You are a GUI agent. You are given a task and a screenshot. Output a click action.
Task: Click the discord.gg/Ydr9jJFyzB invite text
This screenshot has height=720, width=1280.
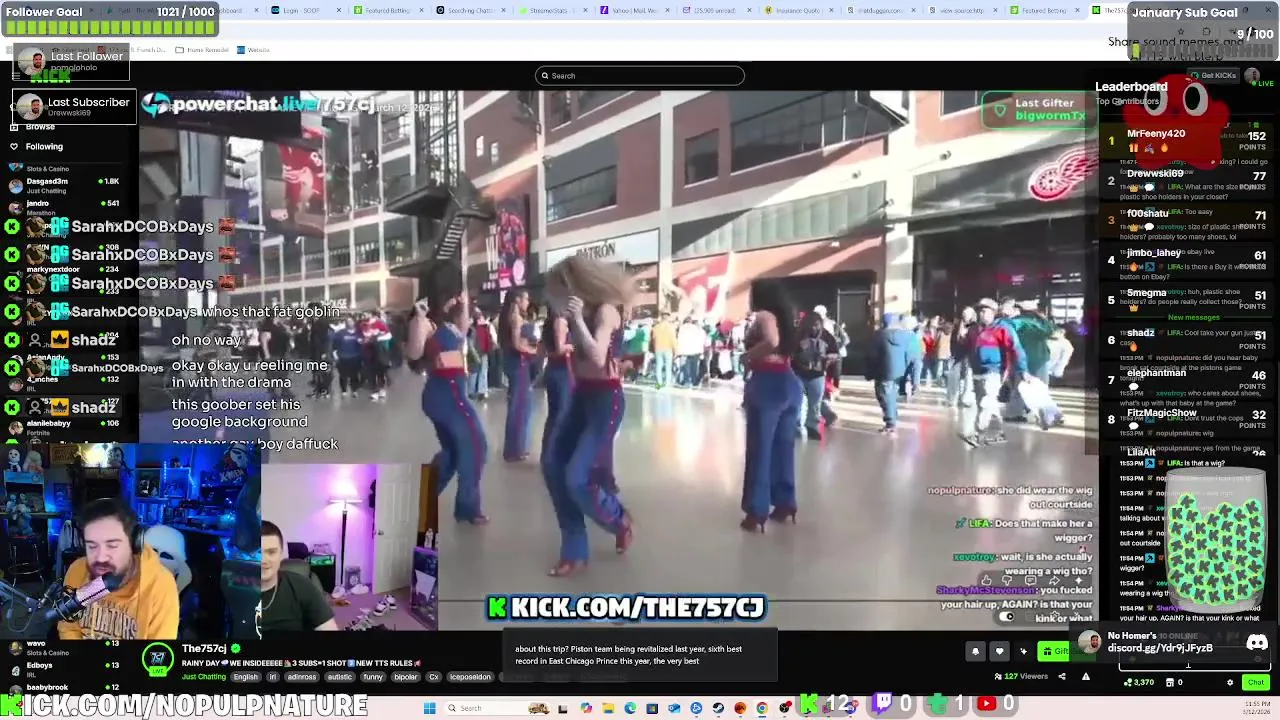coord(1160,648)
